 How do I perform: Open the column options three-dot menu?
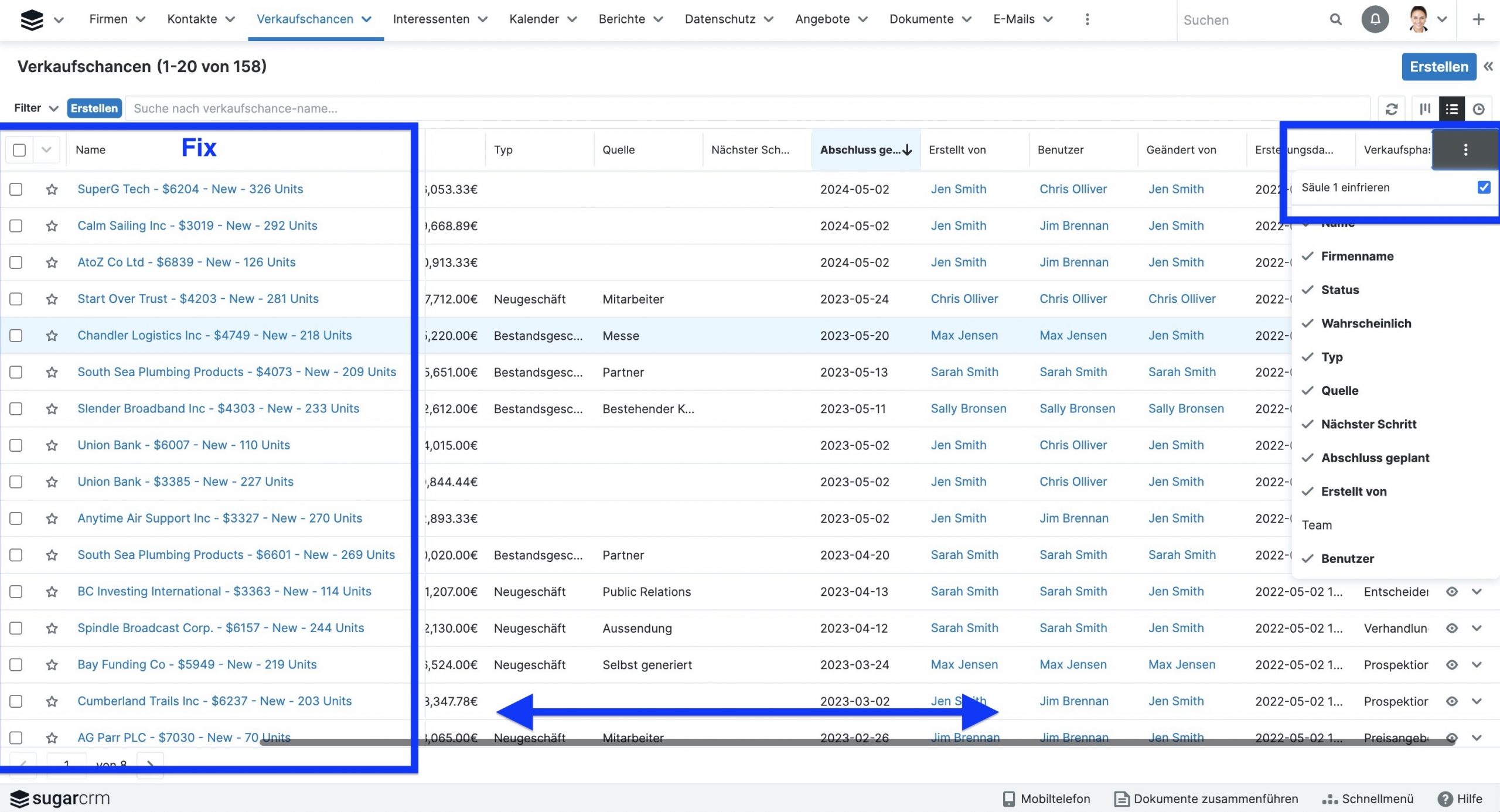click(1465, 150)
